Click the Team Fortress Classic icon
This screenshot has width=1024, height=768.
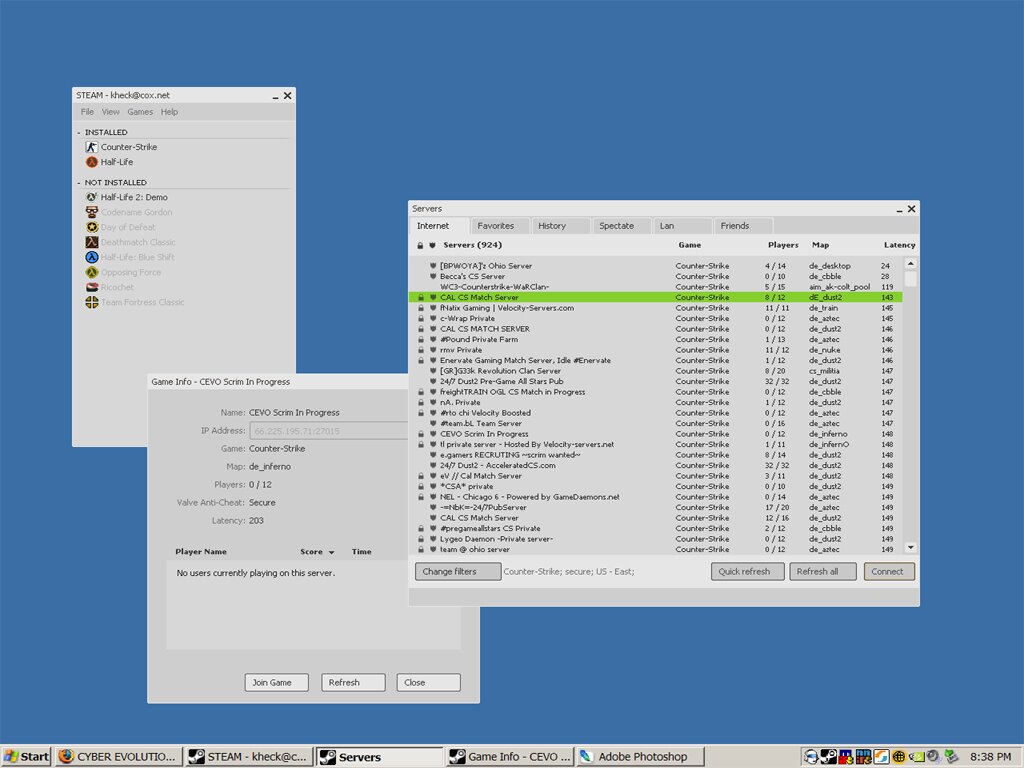[91, 302]
